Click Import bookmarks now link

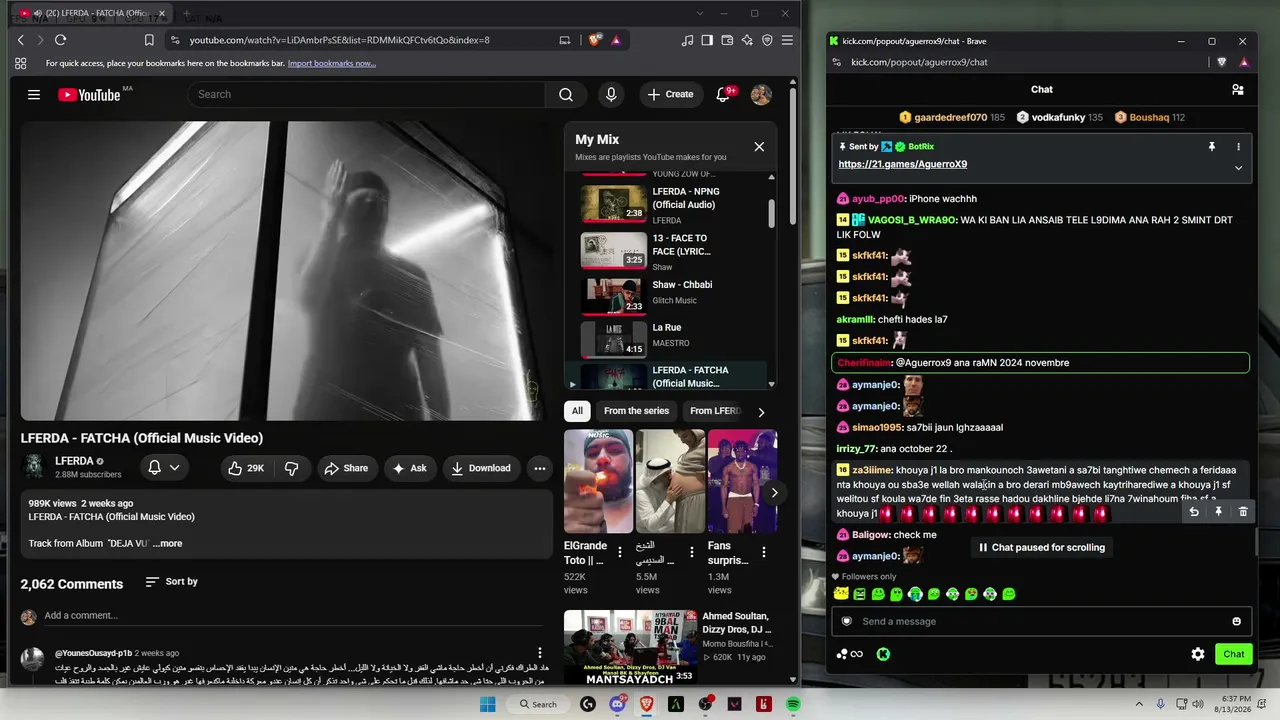(x=332, y=63)
